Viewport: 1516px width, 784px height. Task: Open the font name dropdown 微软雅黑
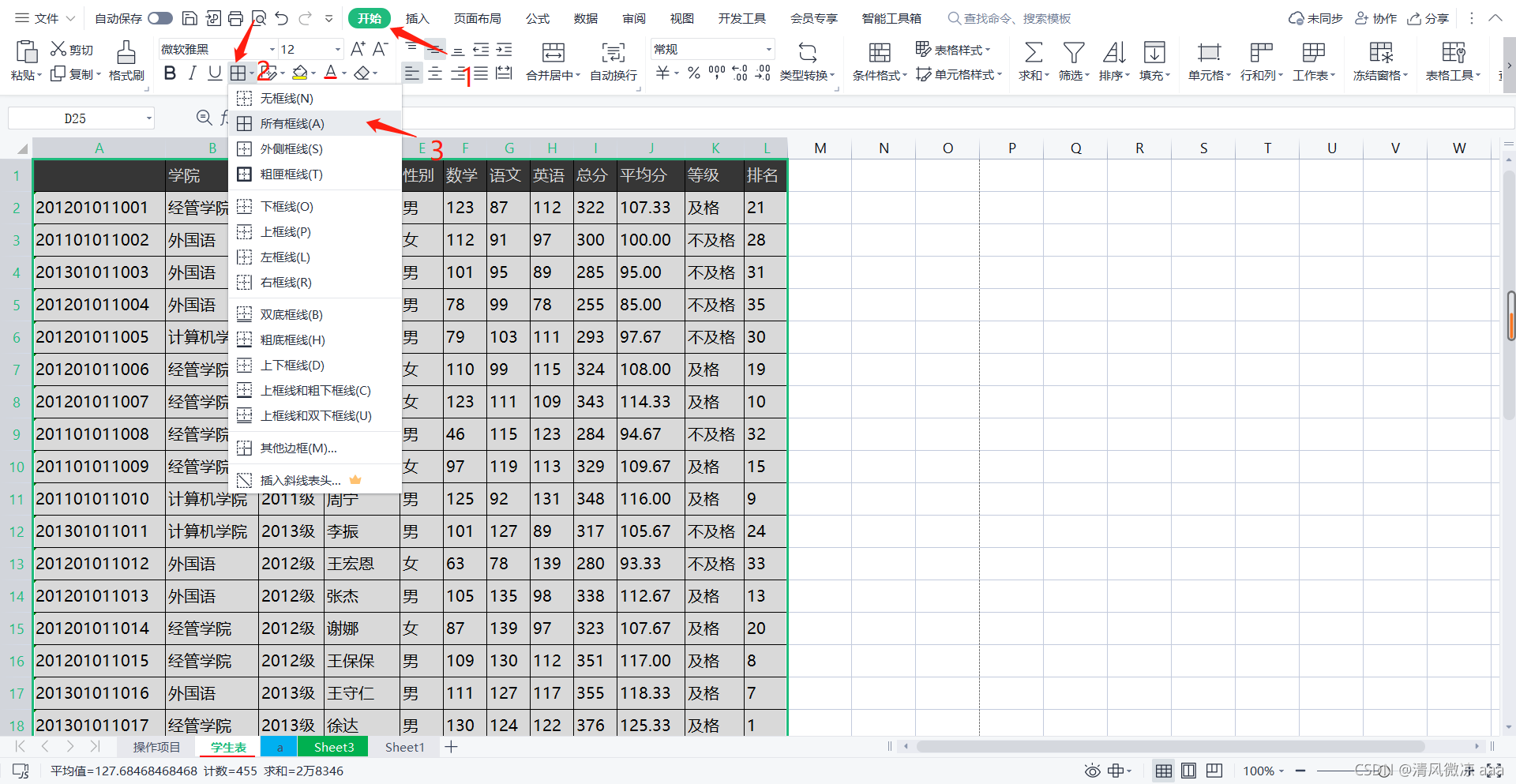pos(272,49)
